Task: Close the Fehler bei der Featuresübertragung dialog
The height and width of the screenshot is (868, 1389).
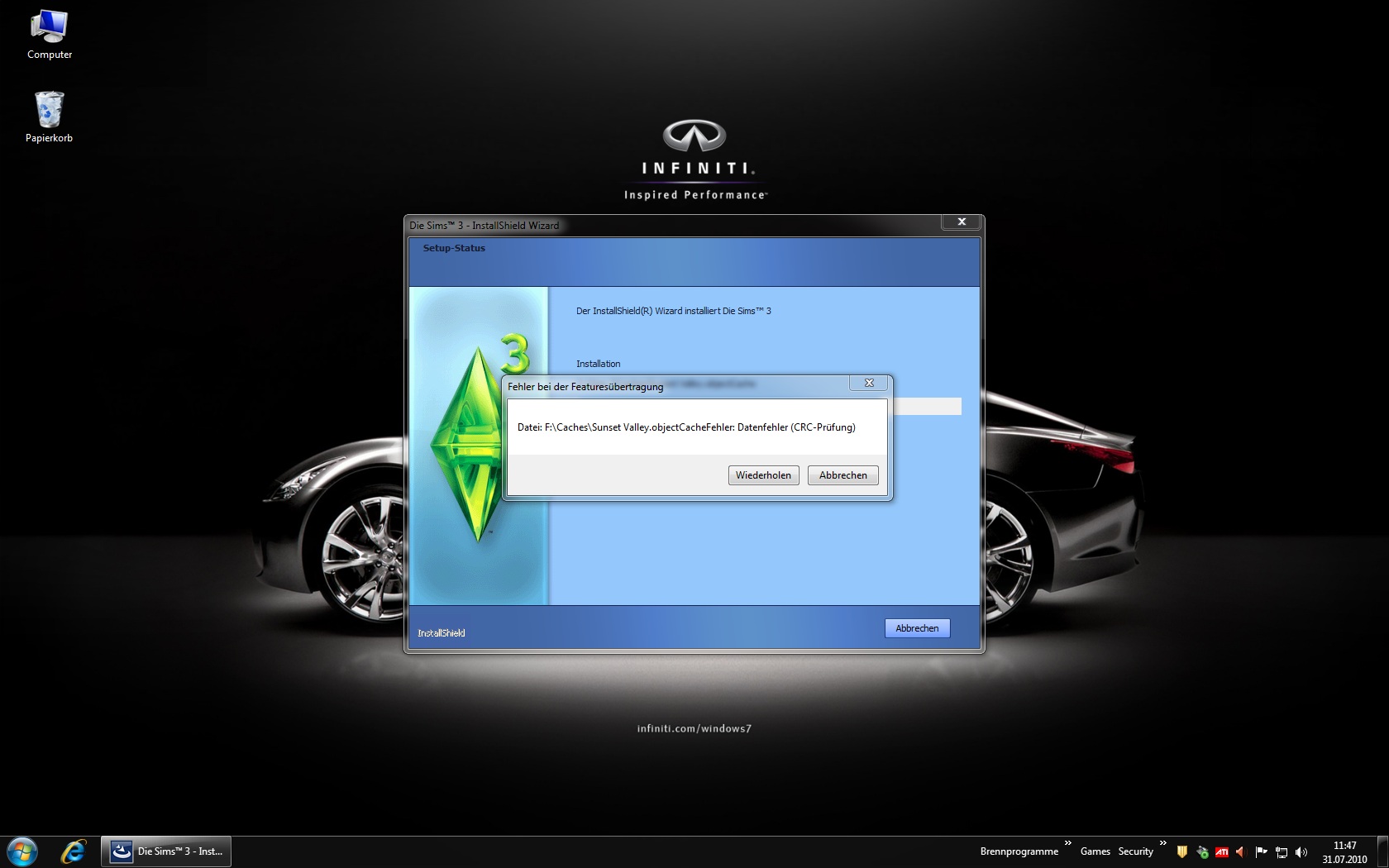Action: [869, 383]
